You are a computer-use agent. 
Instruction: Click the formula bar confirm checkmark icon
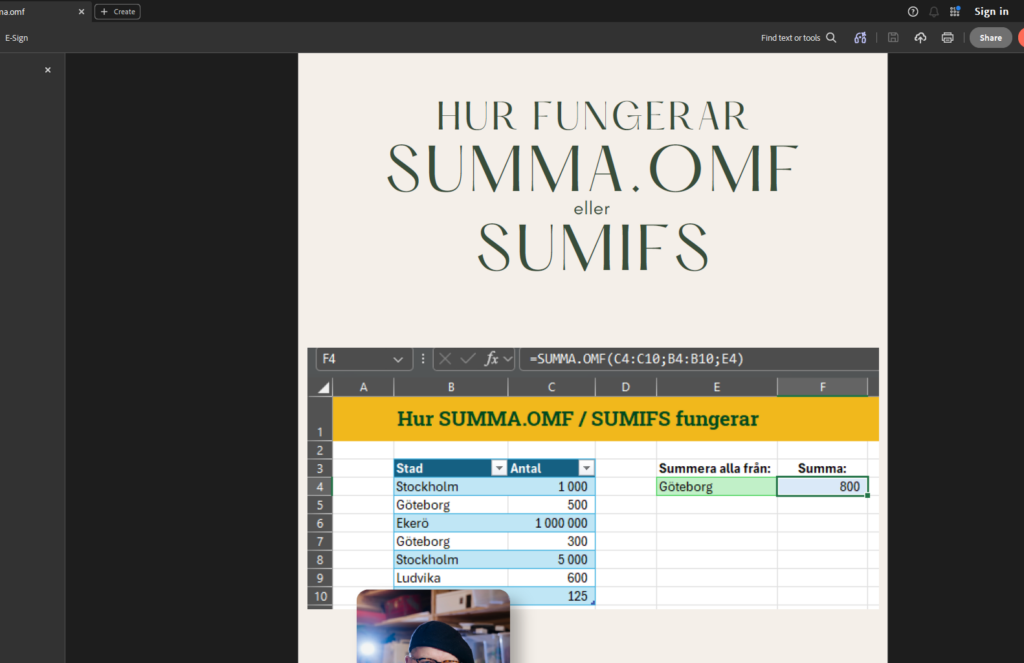pyautogui.click(x=468, y=359)
